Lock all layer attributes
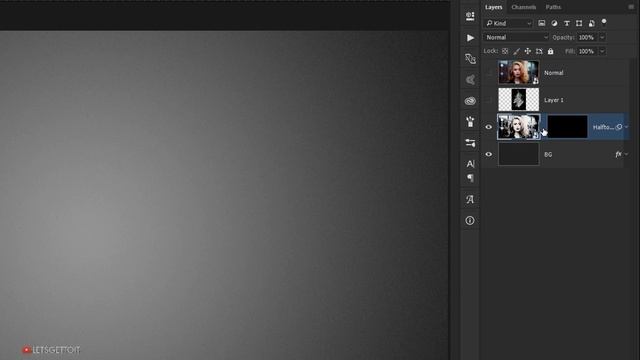Viewport: 640px width, 360px height. [551, 51]
